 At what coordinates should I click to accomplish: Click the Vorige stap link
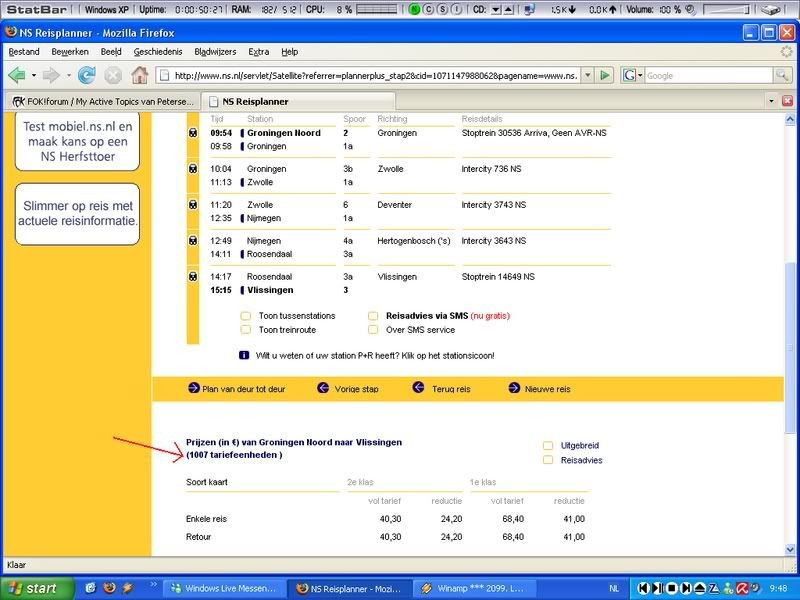357,389
